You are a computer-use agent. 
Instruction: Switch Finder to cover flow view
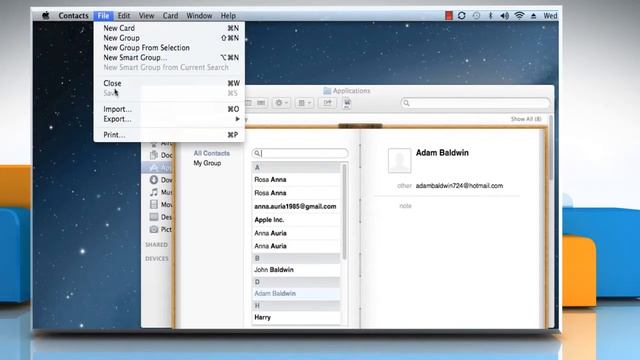pyautogui.click(x=261, y=103)
